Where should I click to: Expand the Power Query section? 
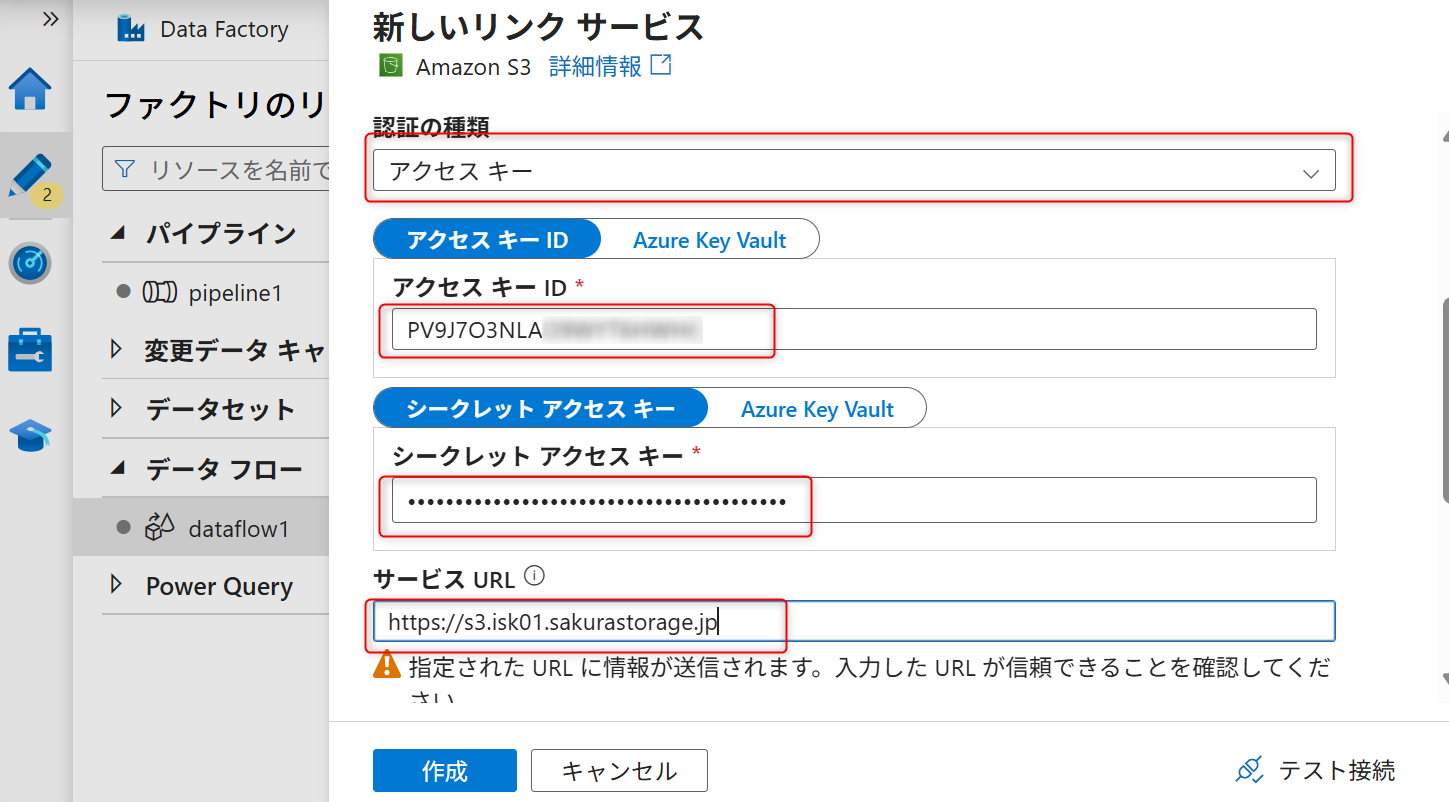pyautogui.click(x=117, y=585)
